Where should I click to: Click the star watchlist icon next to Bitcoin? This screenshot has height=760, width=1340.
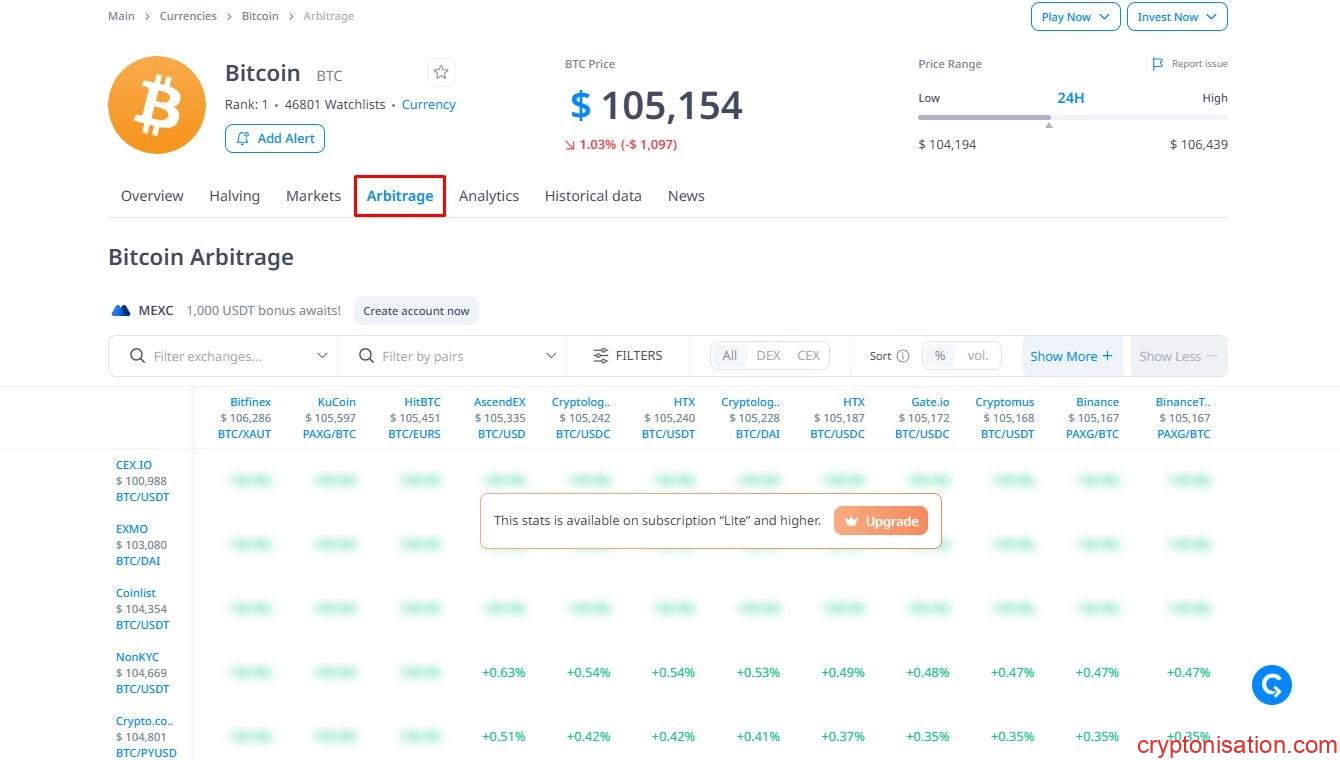tap(441, 73)
